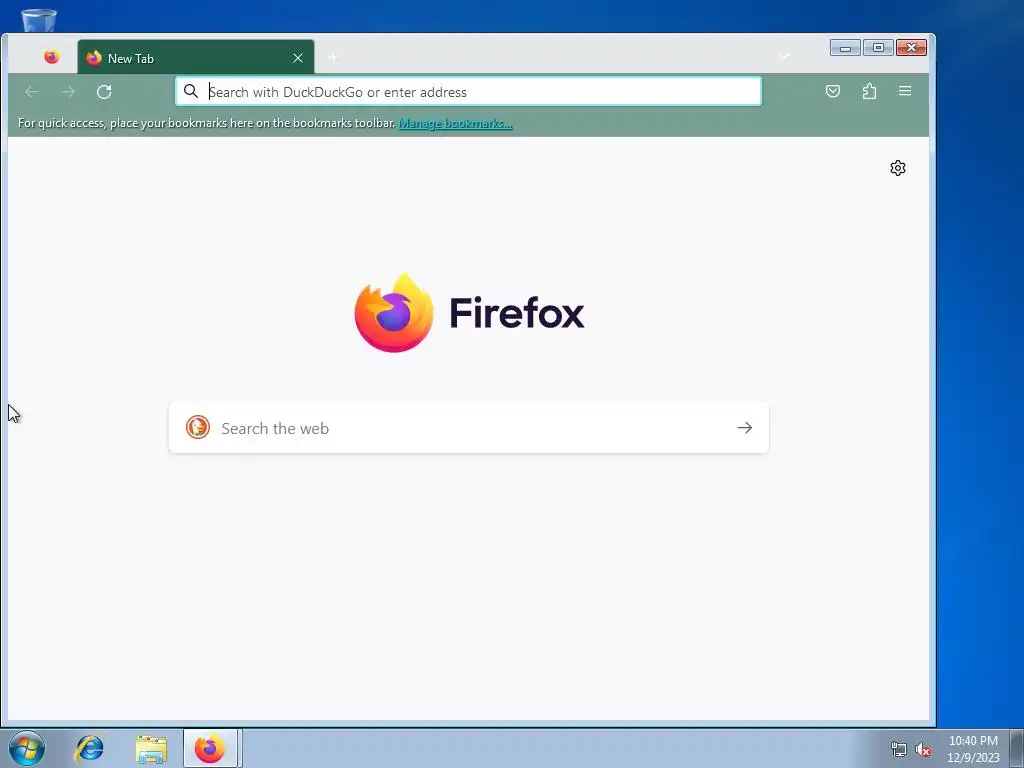Maximize the Firefox window
This screenshot has width=1024, height=768.
pos(878,48)
